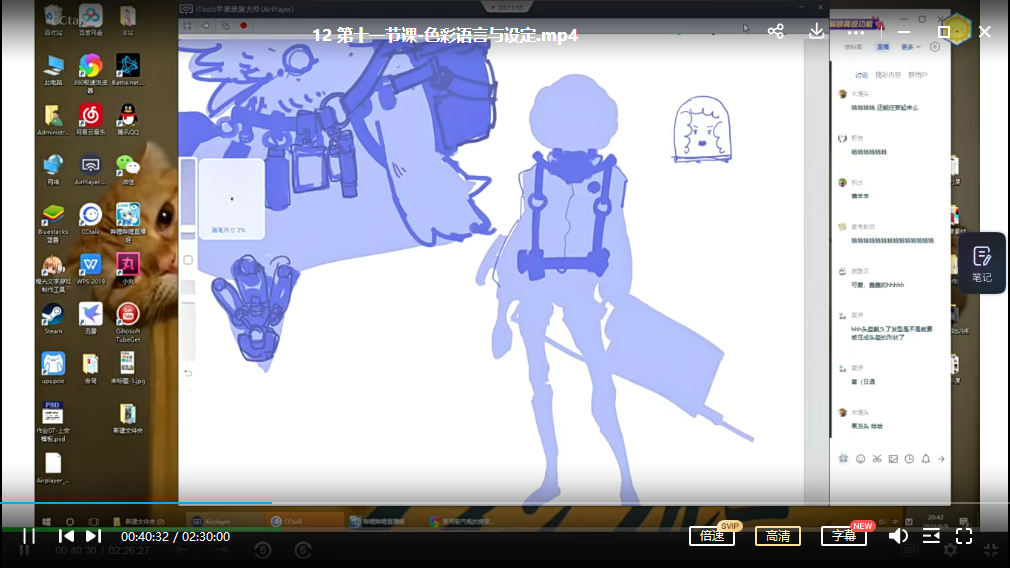Open Gihosoft TubeGet desktop icon

click(x=128, y=323)
